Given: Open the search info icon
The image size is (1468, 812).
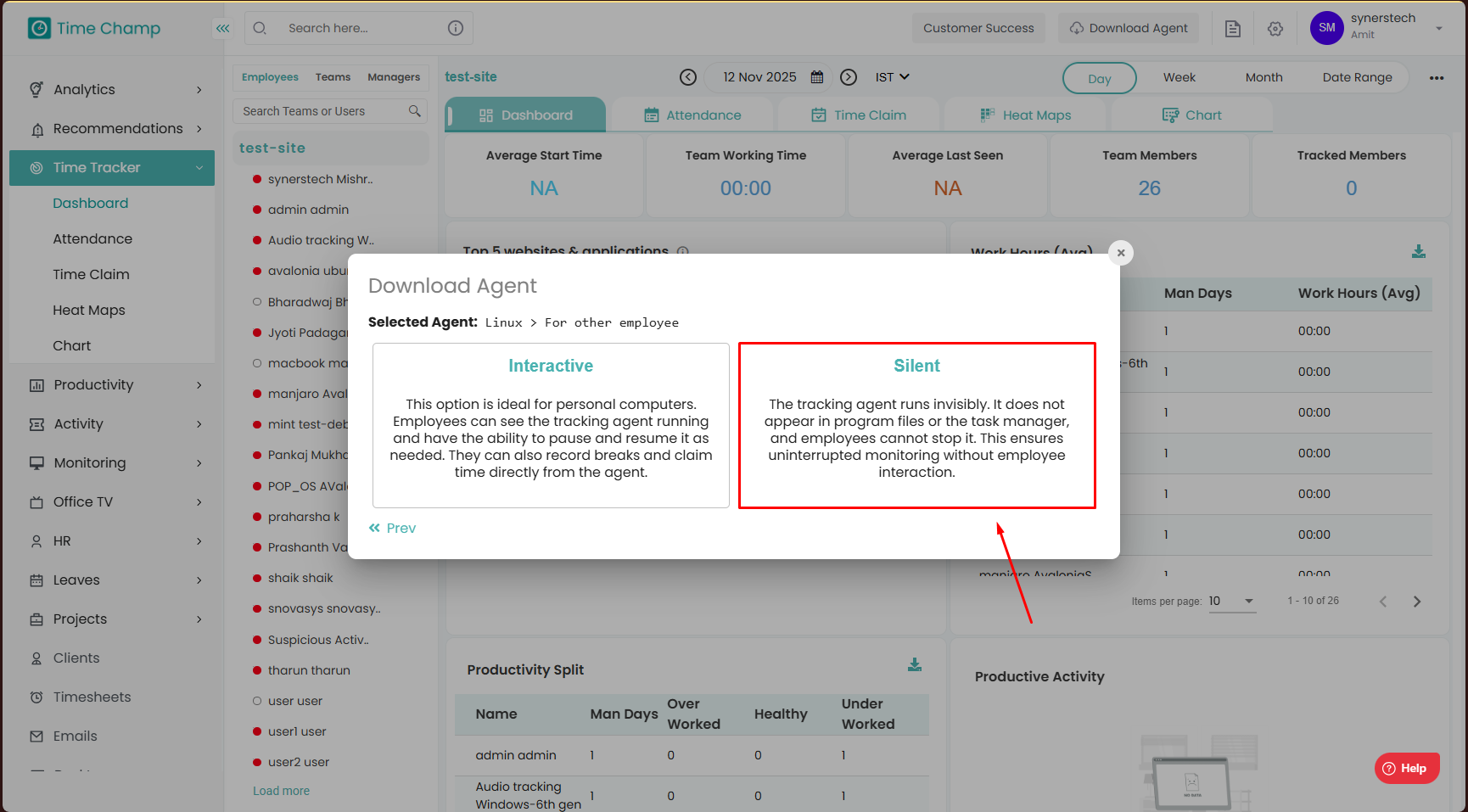Looking at the screenshot, I should click(x=456, y=28).
